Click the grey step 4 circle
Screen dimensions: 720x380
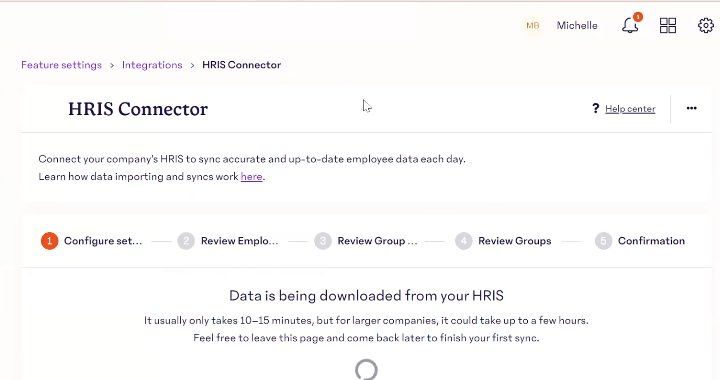click(464, 241)
